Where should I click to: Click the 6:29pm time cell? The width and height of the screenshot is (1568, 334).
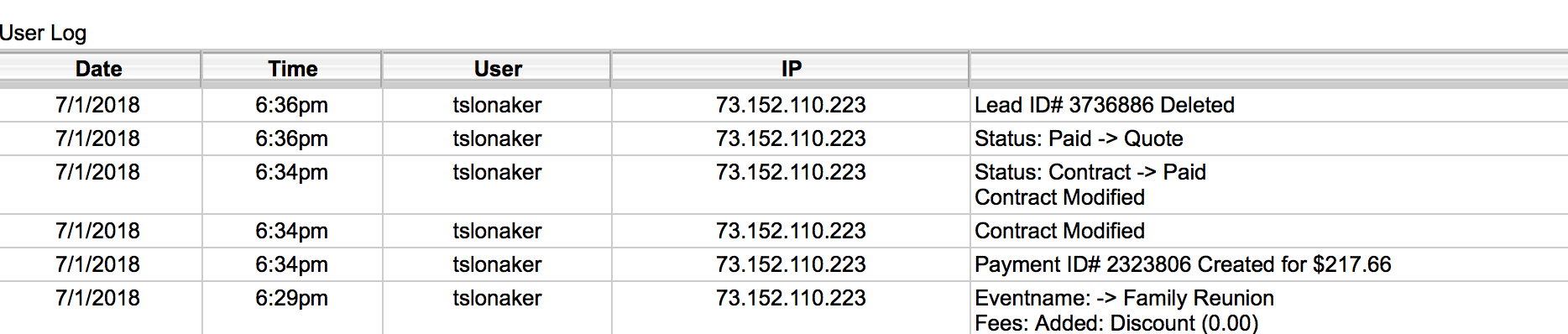[x=292, y=298]
